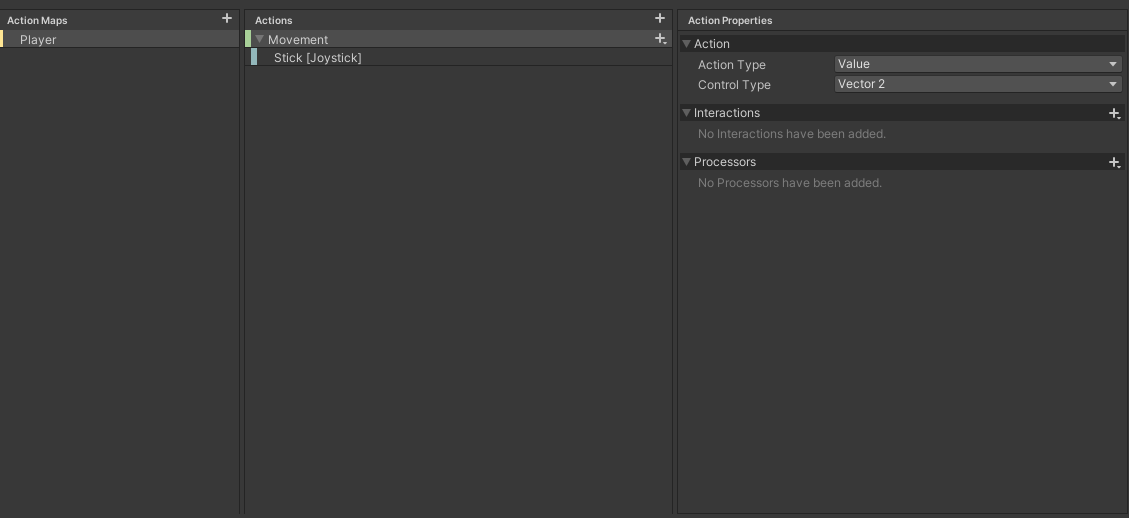Open the Control Type dropdown
This screenshot has width=1129, height=518.
(977, 84)
